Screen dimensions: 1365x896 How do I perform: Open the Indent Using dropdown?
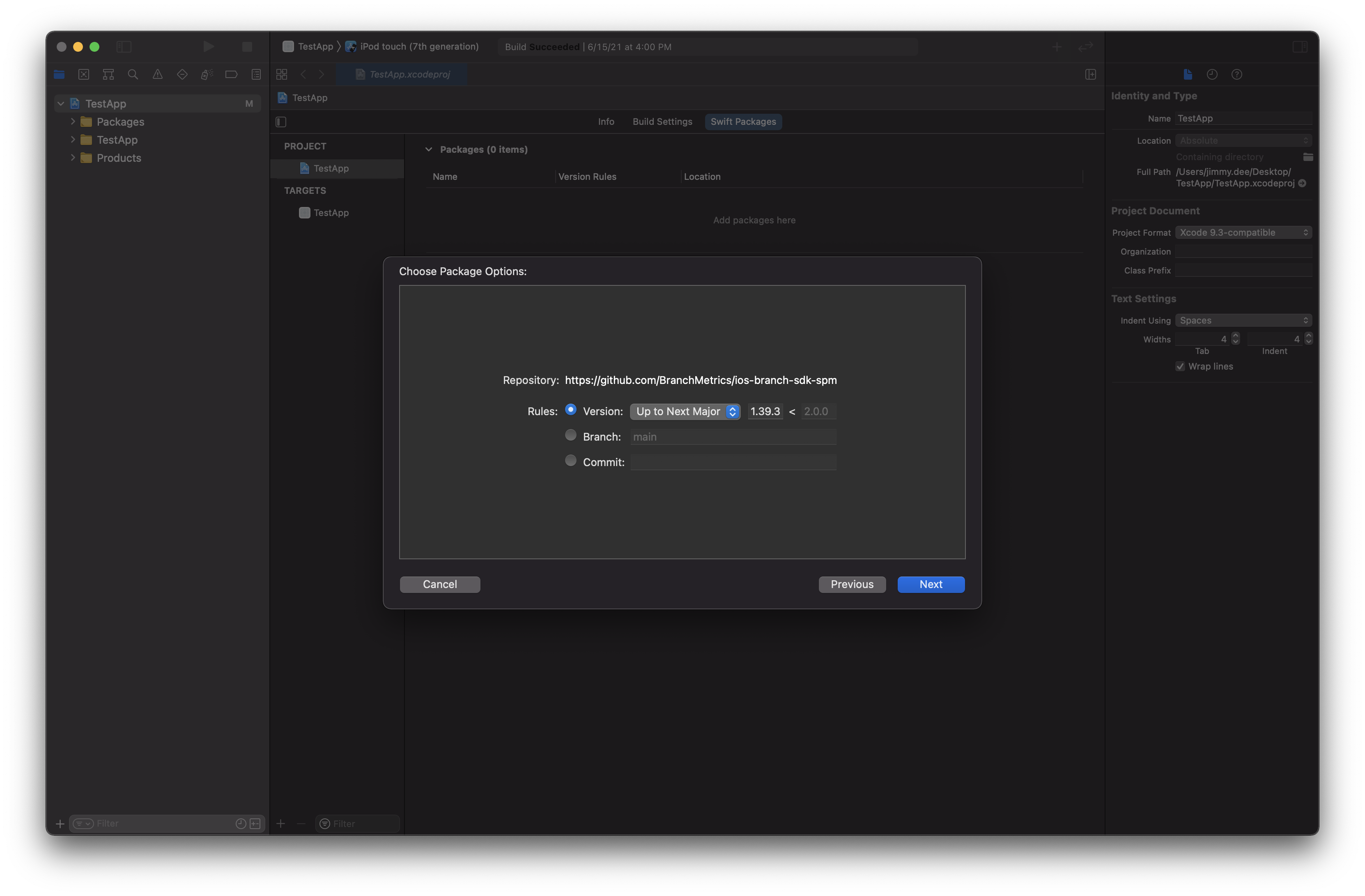[x=1243, y=320]
